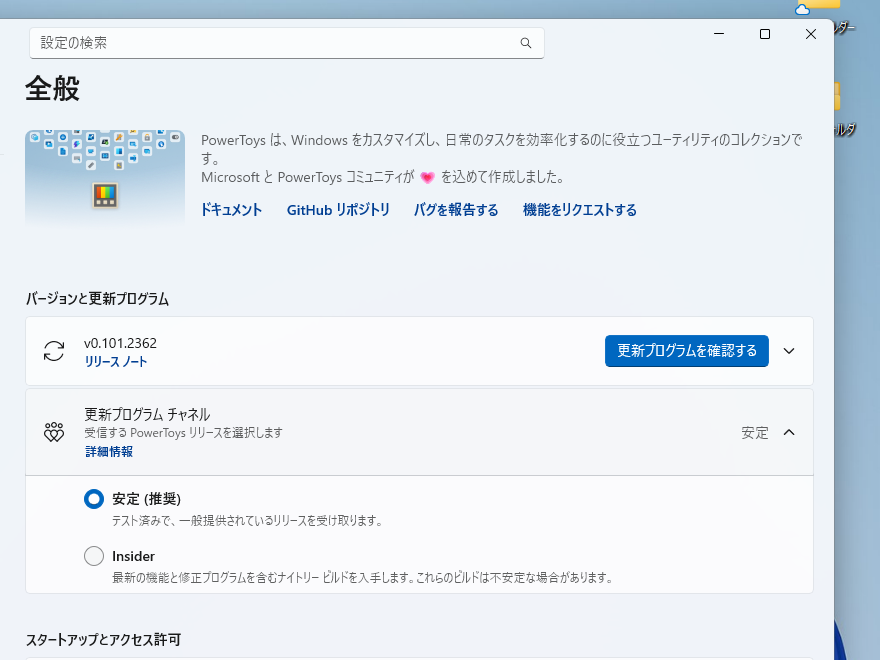Expand the version update card chevron
Screen dimensions: 880x660
point(789,351)
